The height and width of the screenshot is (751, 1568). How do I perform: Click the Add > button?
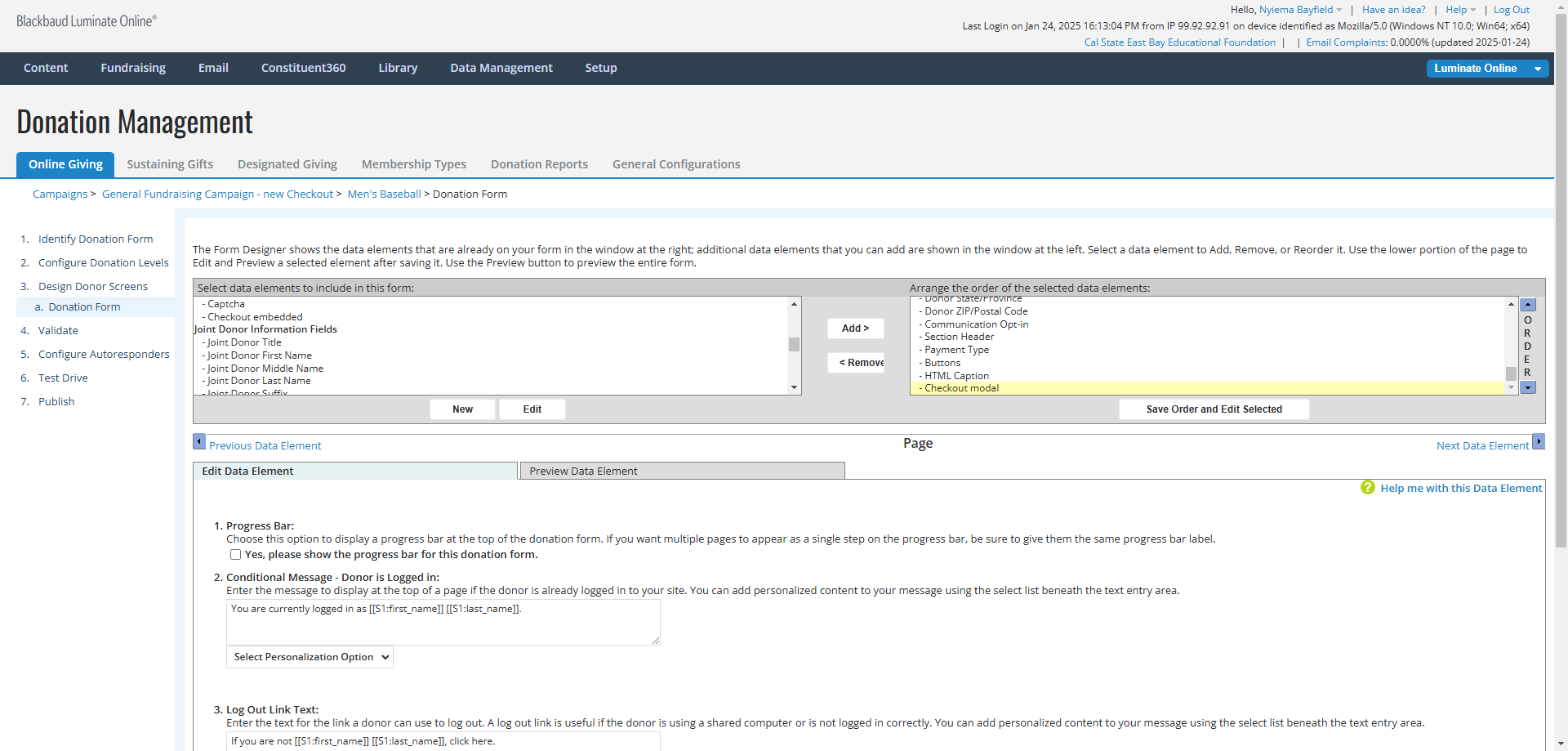(x=855, y=329)
